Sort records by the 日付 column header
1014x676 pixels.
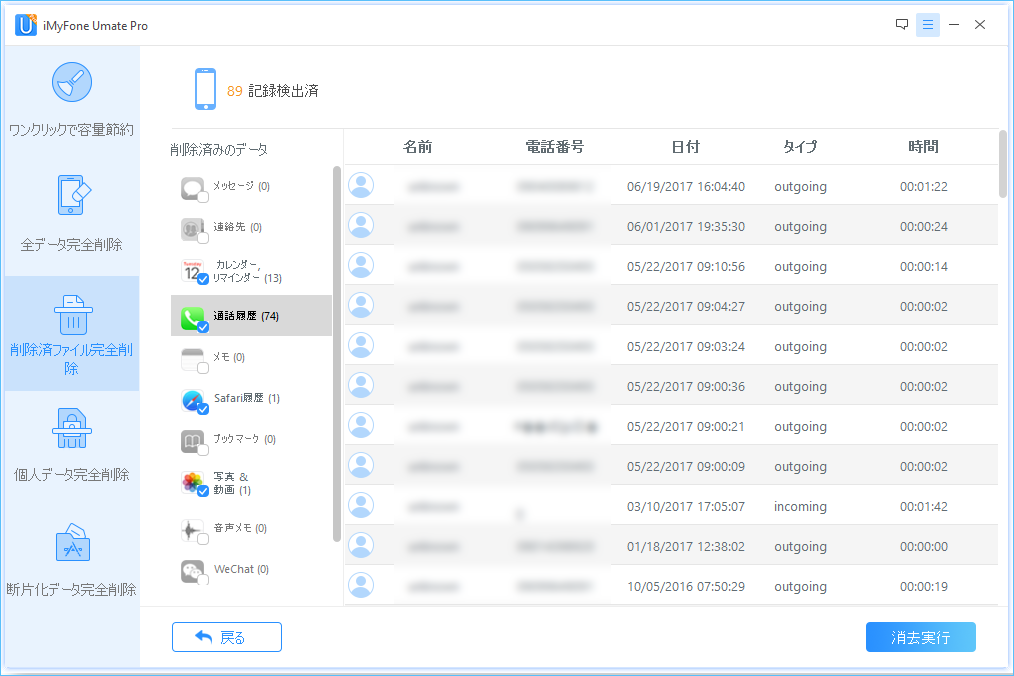(686, 145)
